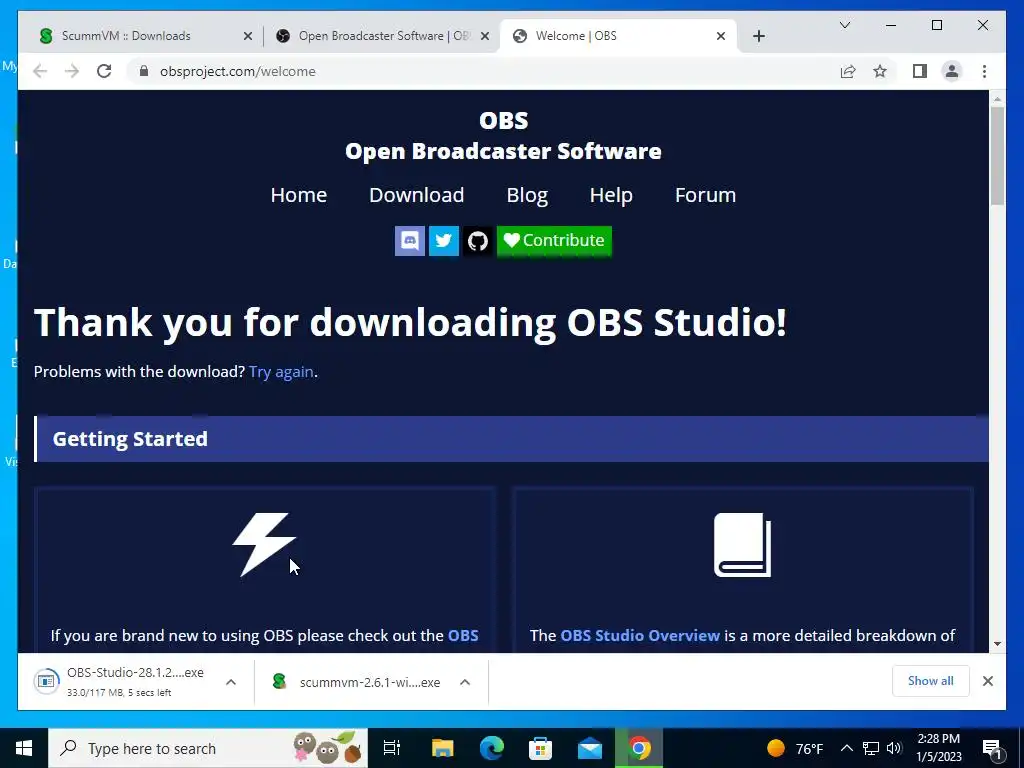Viewport: 1024px width, 768px height.
Task: Click the address bar URL
Action: point(238,71)
